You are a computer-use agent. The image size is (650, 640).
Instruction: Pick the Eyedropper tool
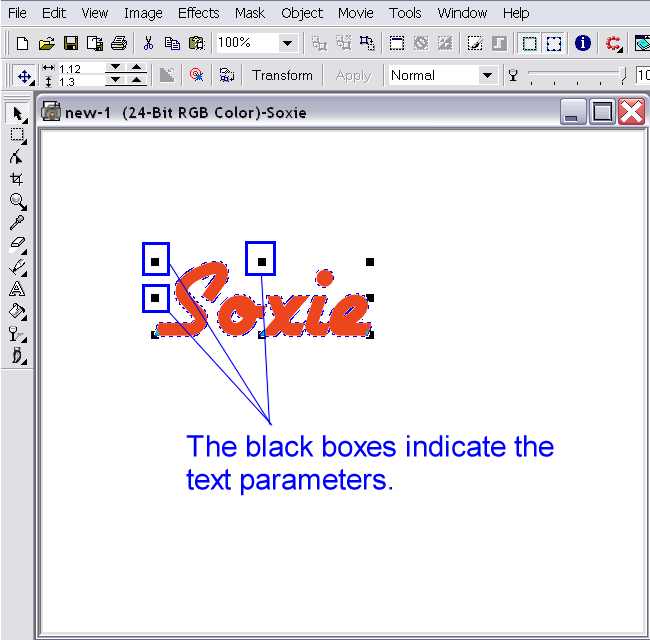click(x=17, y=223)
